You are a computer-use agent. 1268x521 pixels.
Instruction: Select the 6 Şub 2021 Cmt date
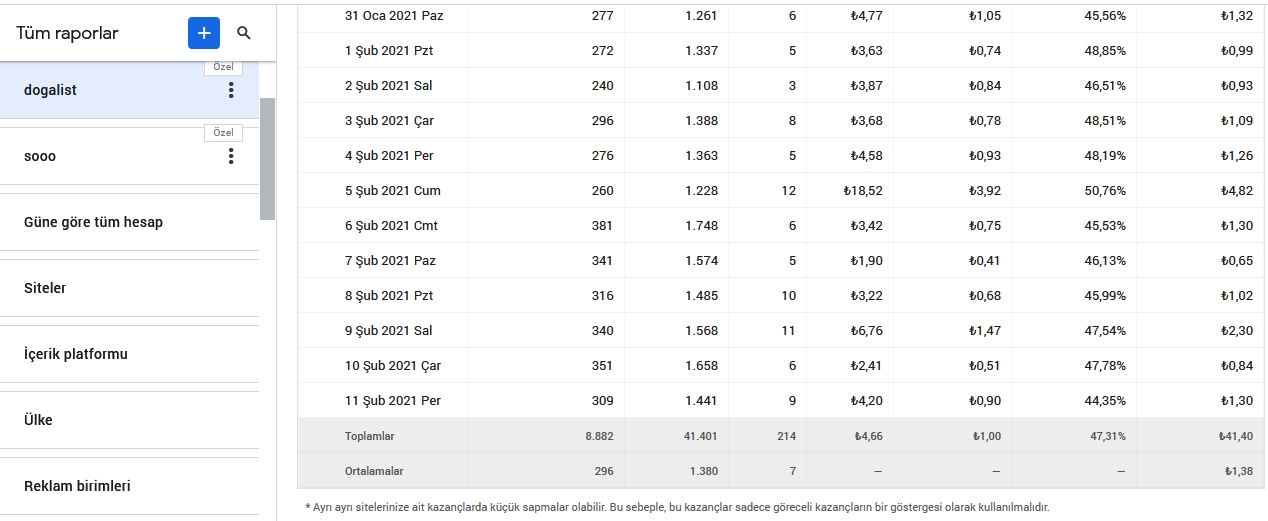(392, 226)
